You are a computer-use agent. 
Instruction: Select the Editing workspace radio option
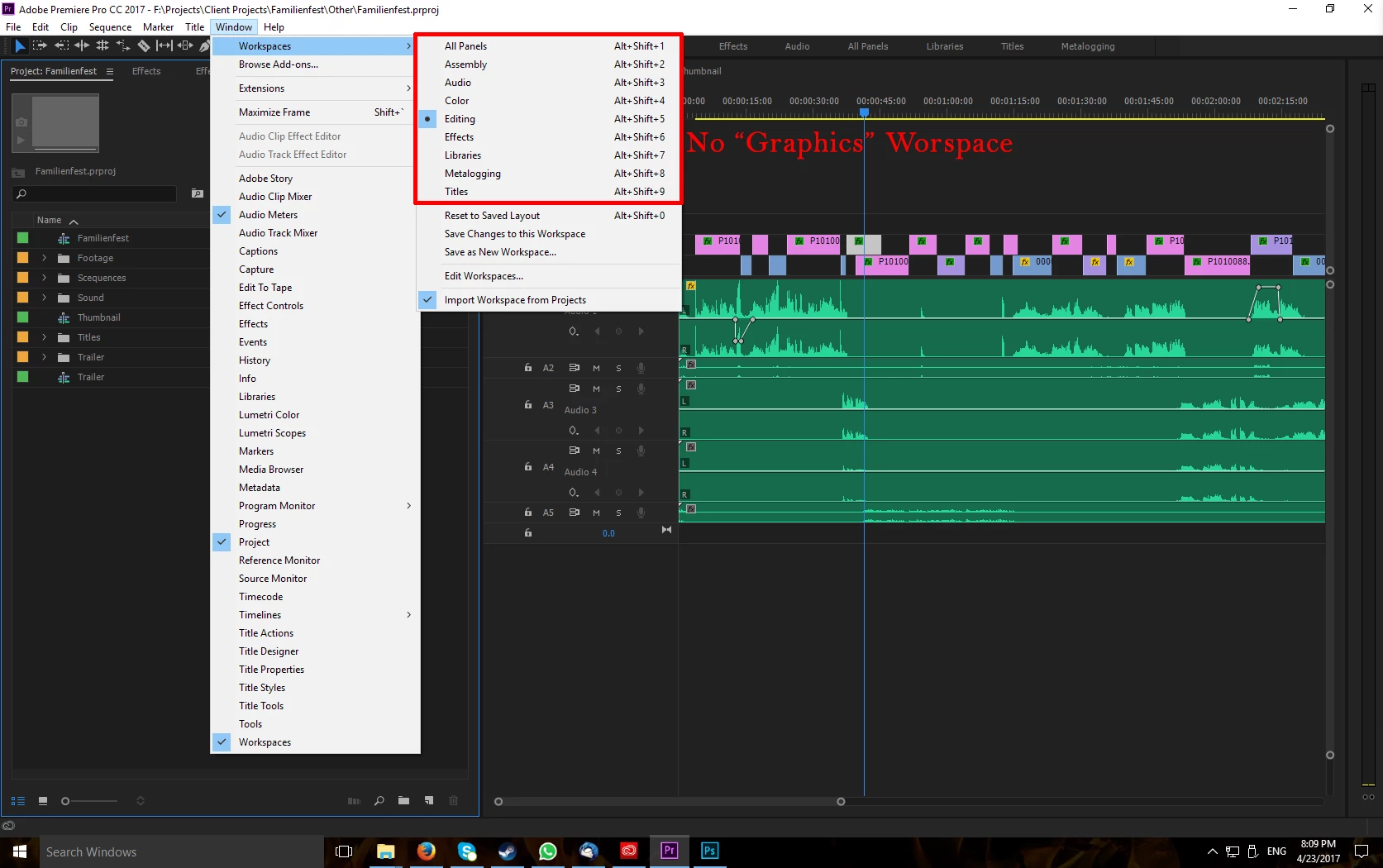coord(549,119)
